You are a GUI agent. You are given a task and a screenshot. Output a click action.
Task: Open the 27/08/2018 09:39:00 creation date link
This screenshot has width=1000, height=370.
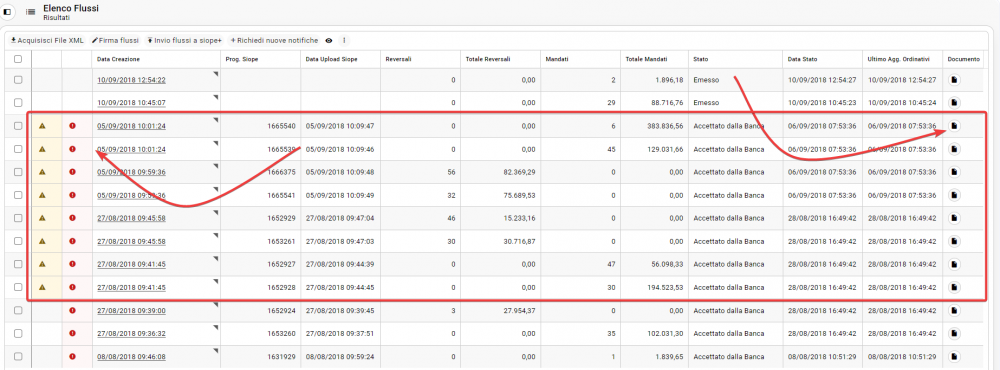(131, 311)
